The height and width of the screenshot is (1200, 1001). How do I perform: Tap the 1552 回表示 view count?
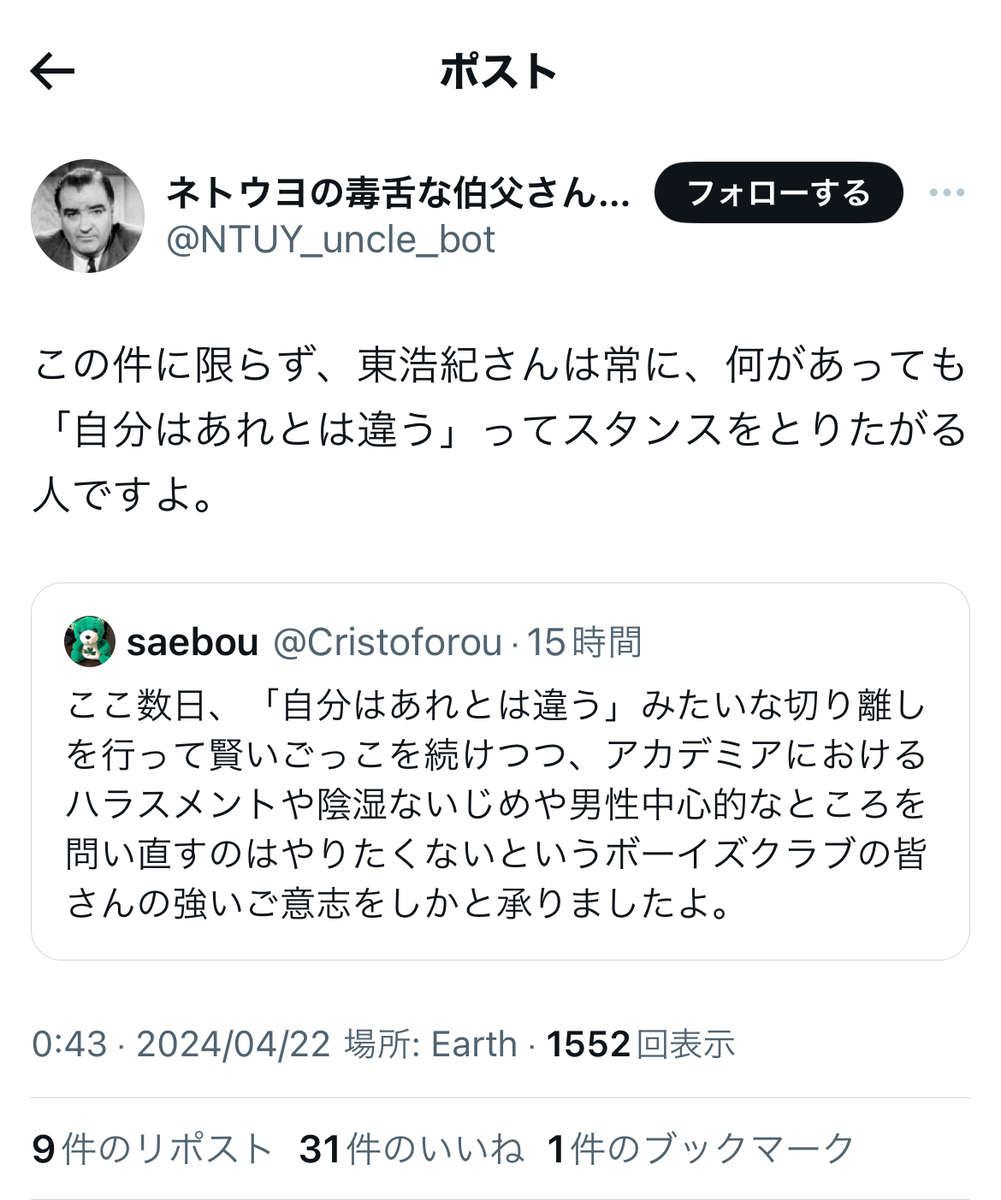tap(640, 1045)
